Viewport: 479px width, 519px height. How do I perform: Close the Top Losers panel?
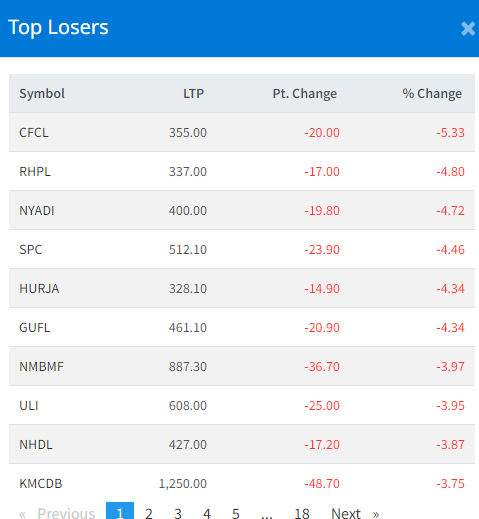468,29
